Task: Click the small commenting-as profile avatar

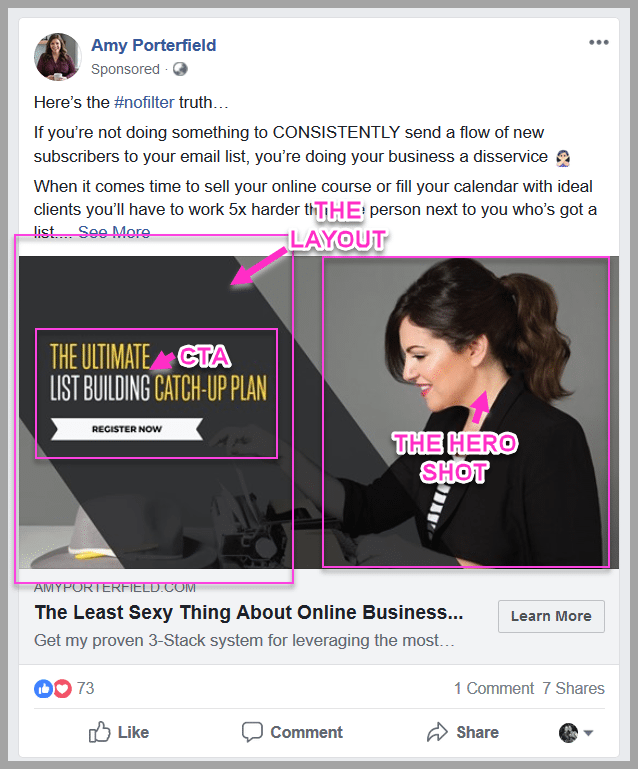Action: [568, 733]
